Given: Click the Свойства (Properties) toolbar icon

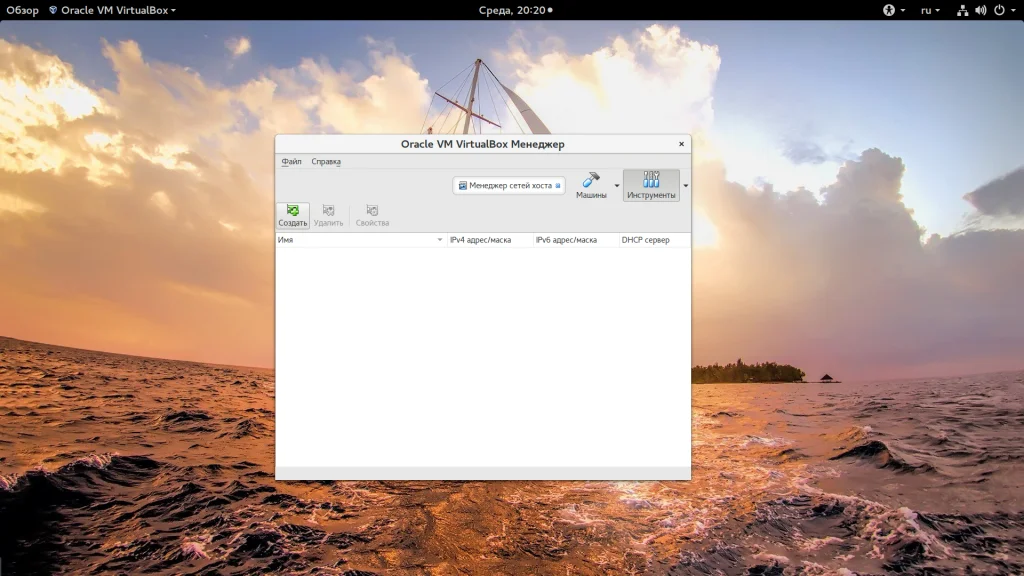Looking at the screenshot, I should 372,211.
